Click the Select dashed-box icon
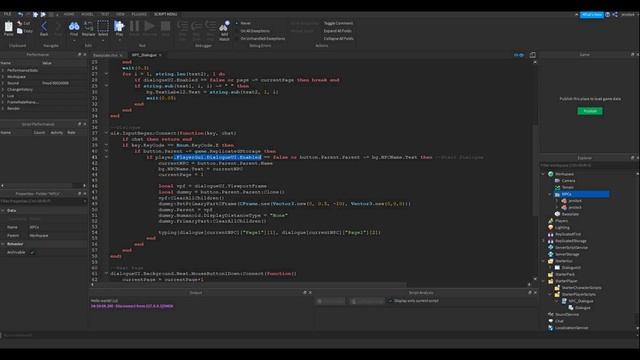 103,27
